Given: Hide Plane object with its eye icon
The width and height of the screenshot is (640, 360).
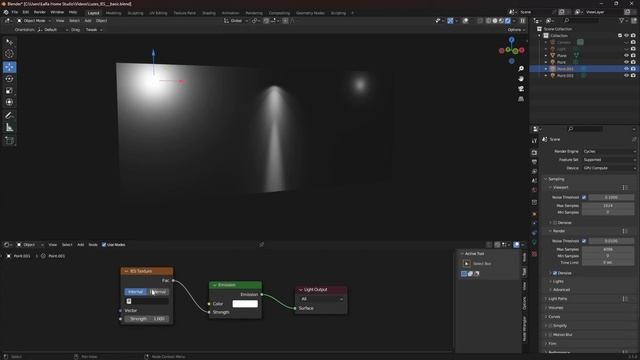Looking at the screenshot, I should coord(626,56).
